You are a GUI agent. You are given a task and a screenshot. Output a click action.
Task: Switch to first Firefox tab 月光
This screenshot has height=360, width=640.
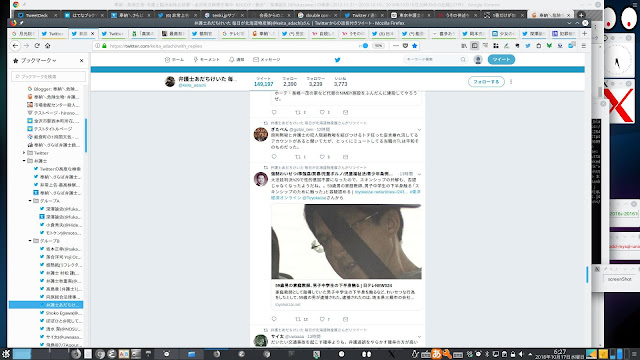coord(23,33)
